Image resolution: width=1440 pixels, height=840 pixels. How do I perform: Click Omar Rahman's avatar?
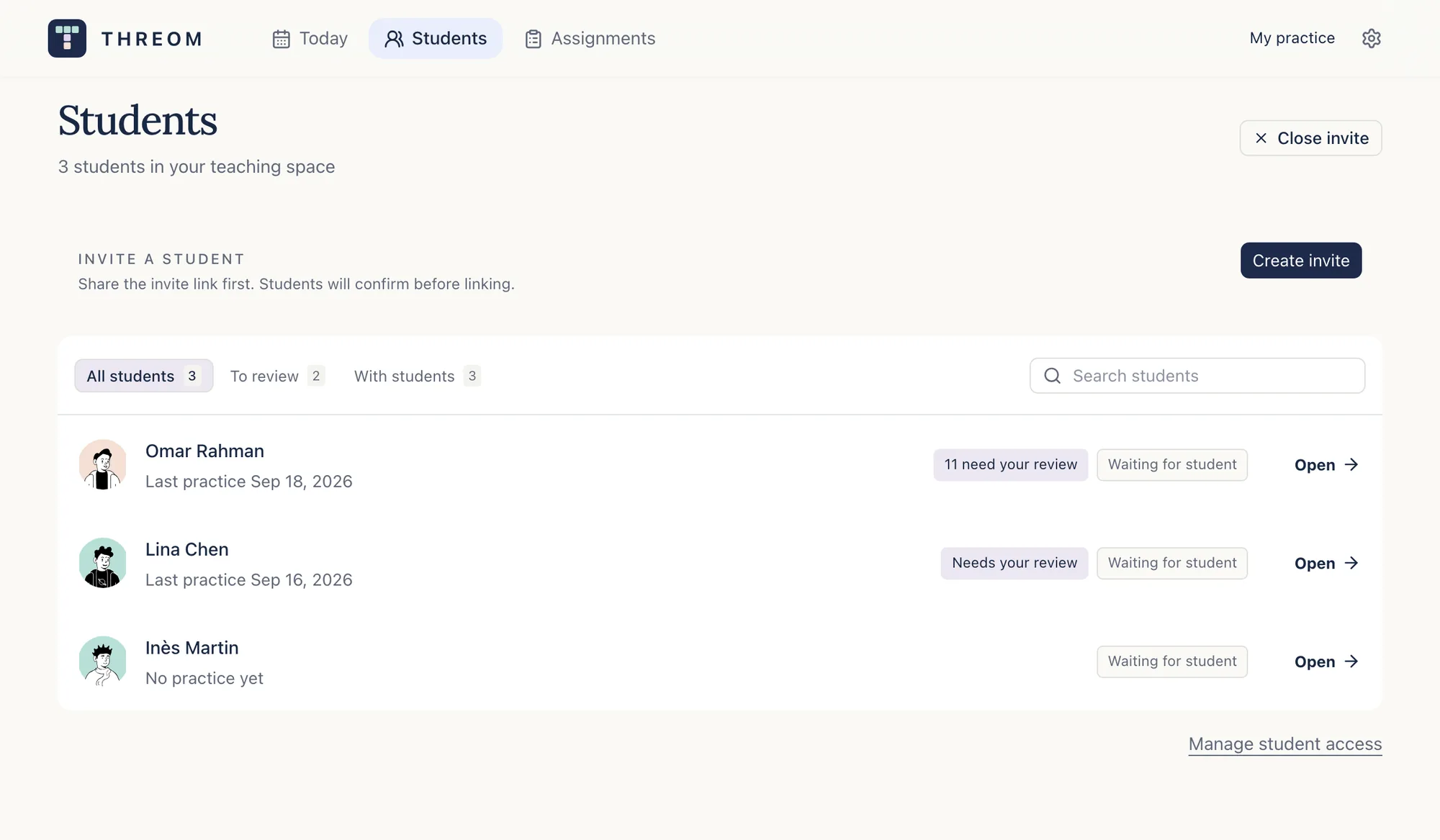point(103,464)
